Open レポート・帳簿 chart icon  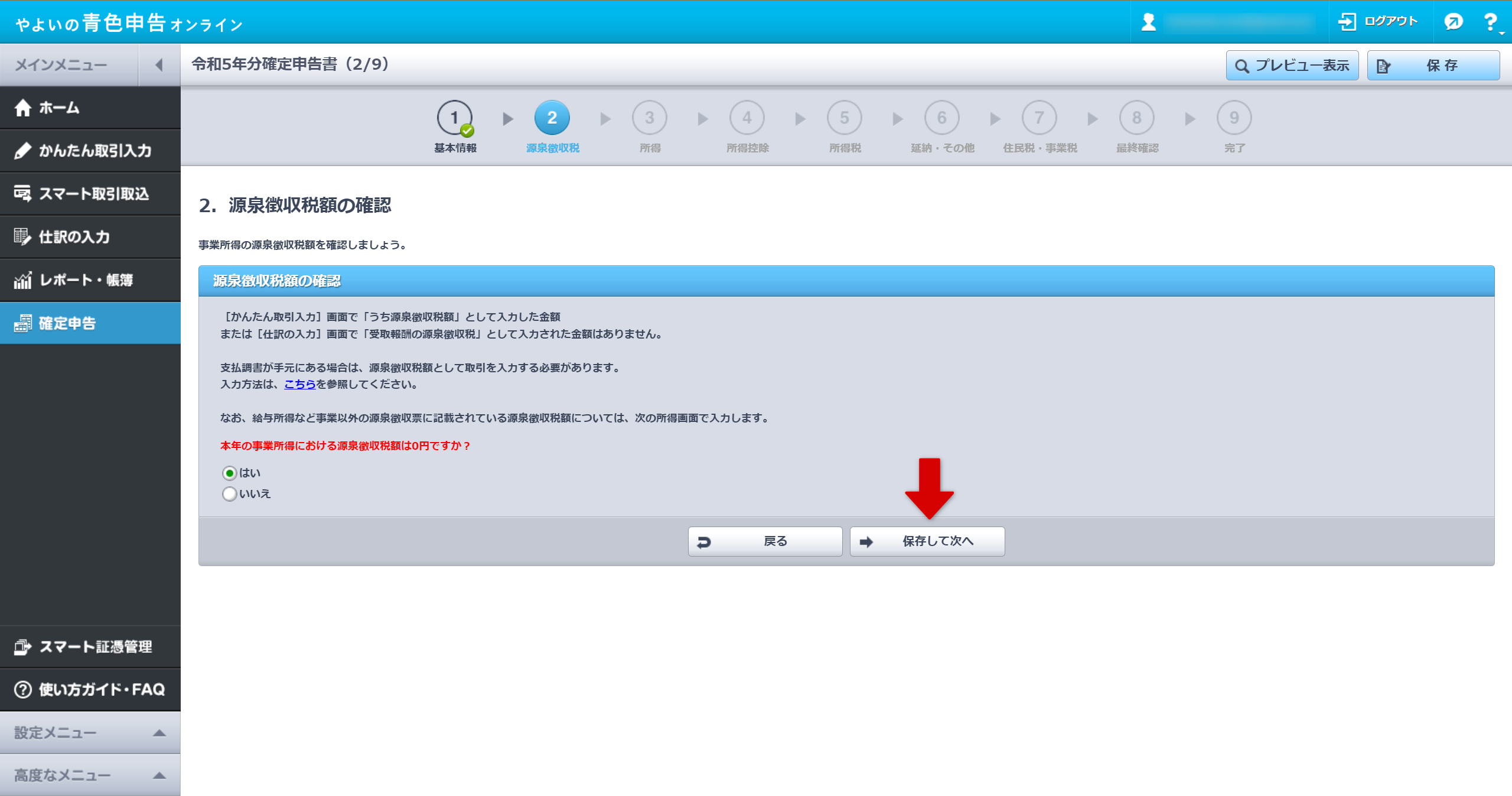(23, 280)
